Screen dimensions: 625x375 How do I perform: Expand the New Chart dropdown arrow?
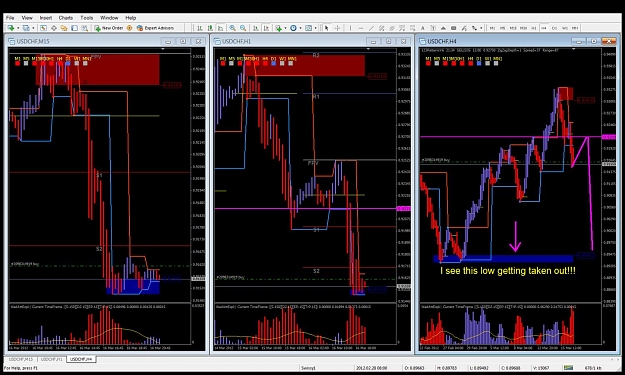[18, 28]
